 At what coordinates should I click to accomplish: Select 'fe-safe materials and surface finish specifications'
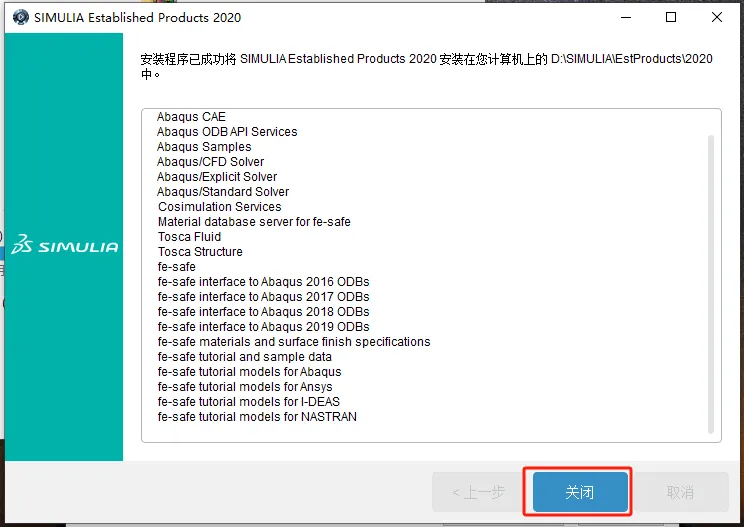point(294,342)
